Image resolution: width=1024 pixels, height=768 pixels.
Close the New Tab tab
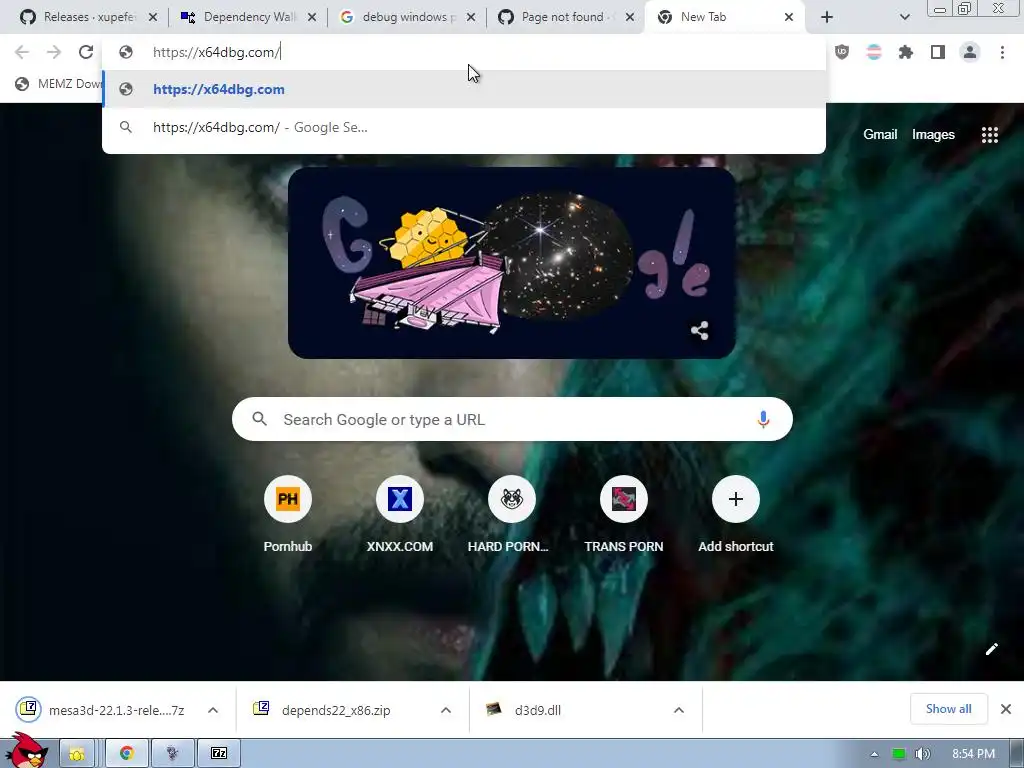pos(789,17)
